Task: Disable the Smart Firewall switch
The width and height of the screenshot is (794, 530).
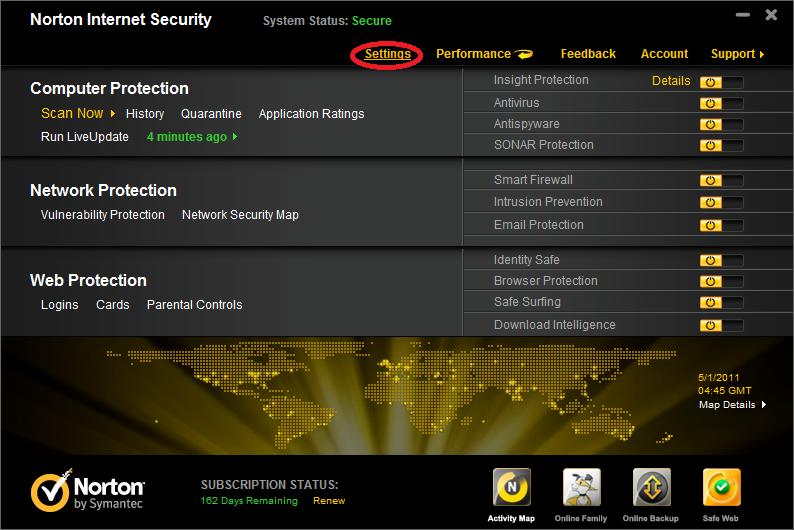Action: pos(721,181)
